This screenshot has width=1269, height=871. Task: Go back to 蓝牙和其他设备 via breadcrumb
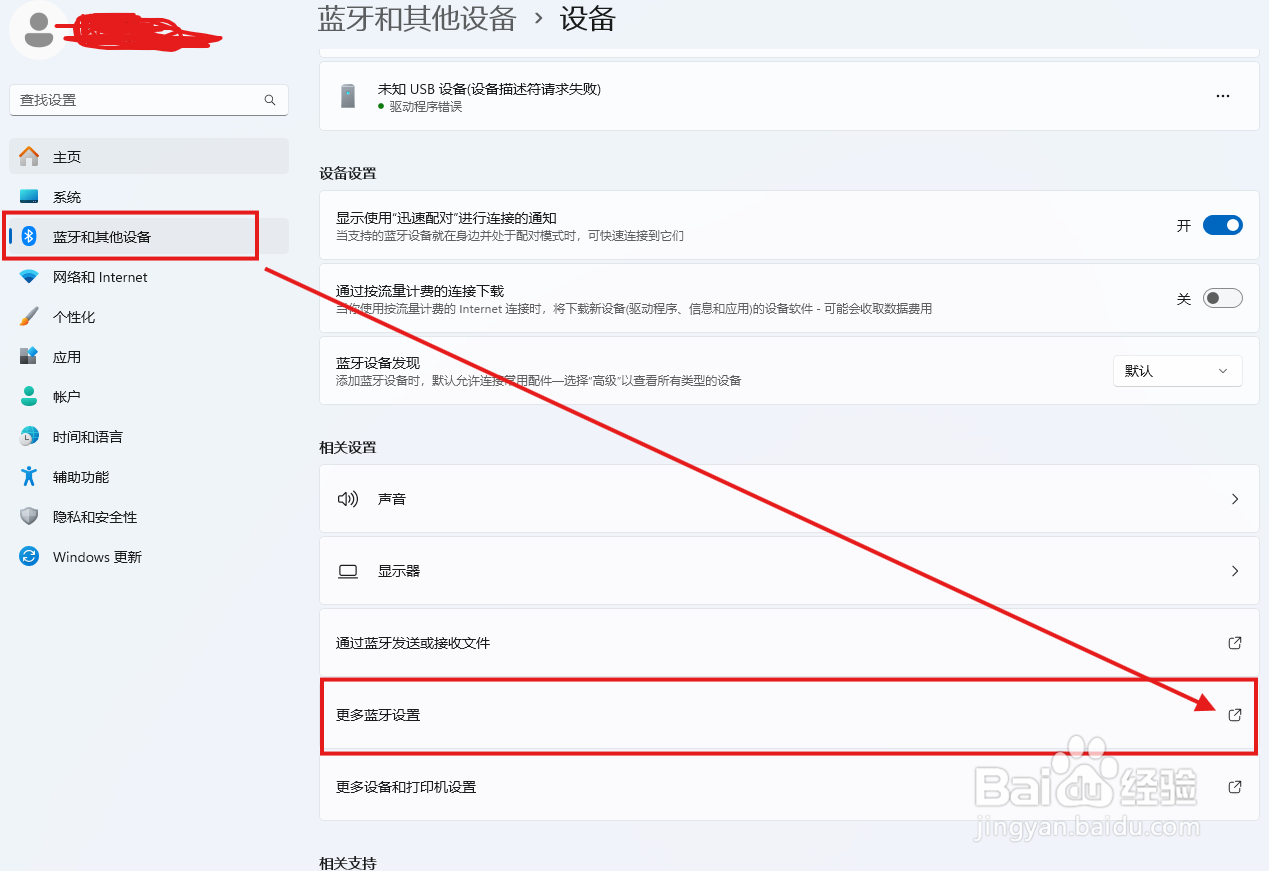click(x=416, y=19)
